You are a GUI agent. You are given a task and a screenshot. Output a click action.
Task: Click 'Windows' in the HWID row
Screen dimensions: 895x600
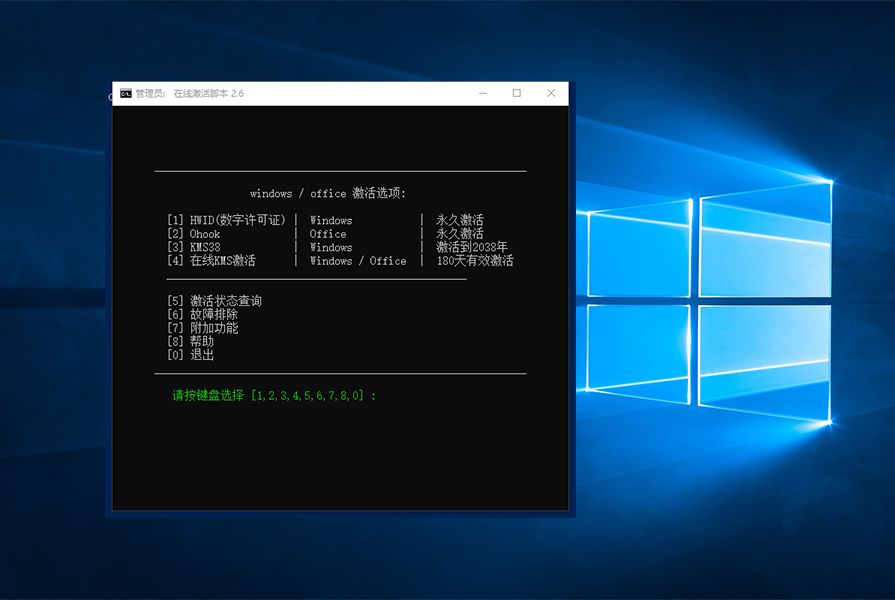coord(331,220)
